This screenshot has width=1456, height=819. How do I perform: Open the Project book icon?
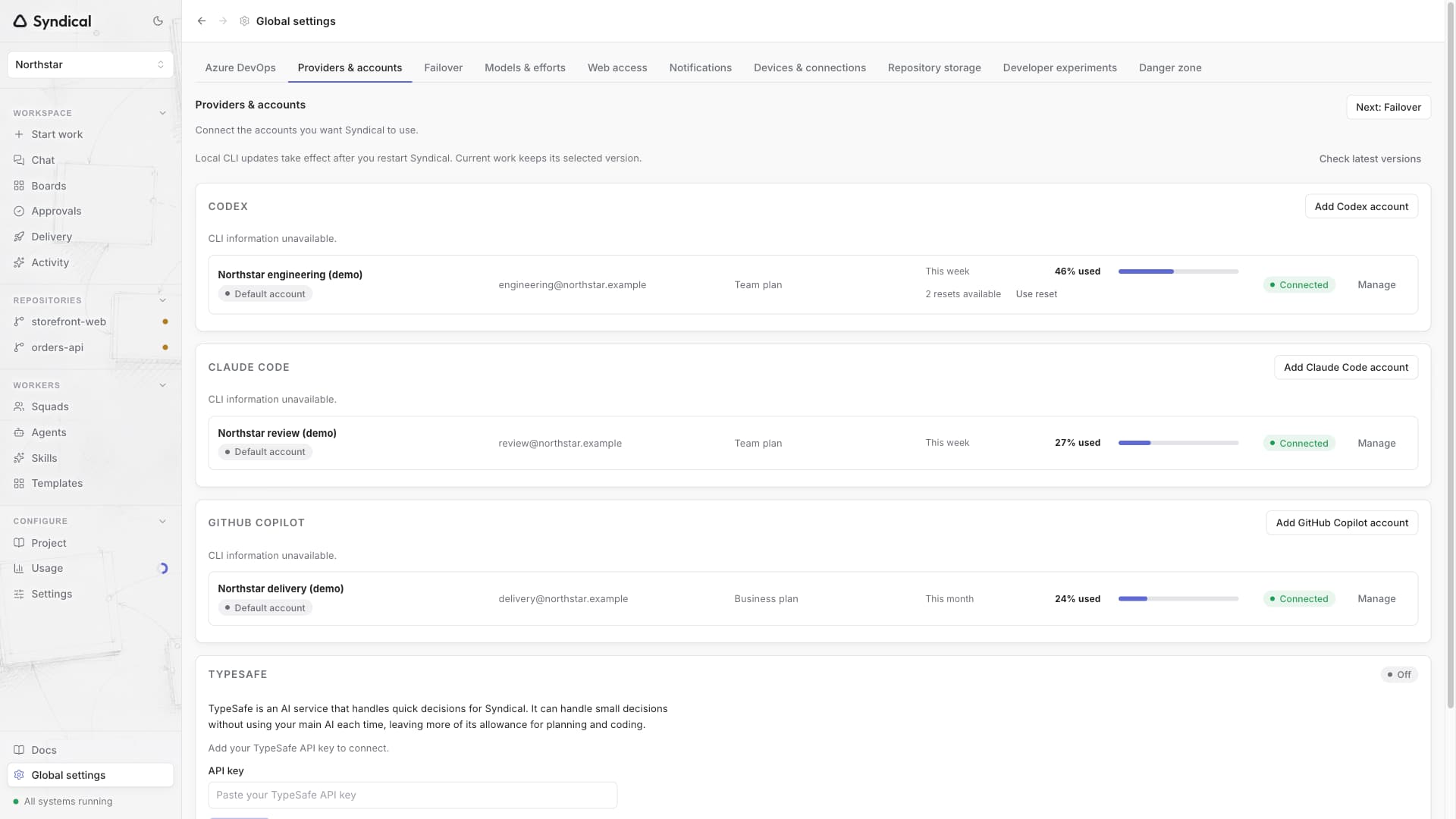(x=19, y=543)
